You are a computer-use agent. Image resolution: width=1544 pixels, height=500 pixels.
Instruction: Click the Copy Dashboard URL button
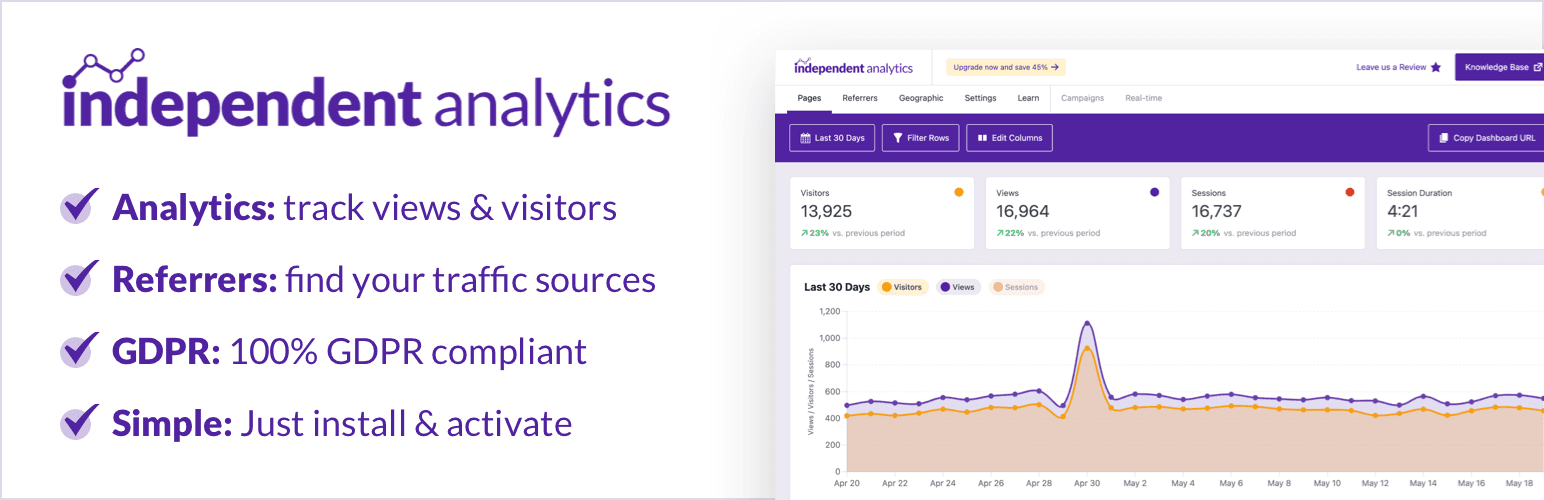click(x=1487, y=138)
